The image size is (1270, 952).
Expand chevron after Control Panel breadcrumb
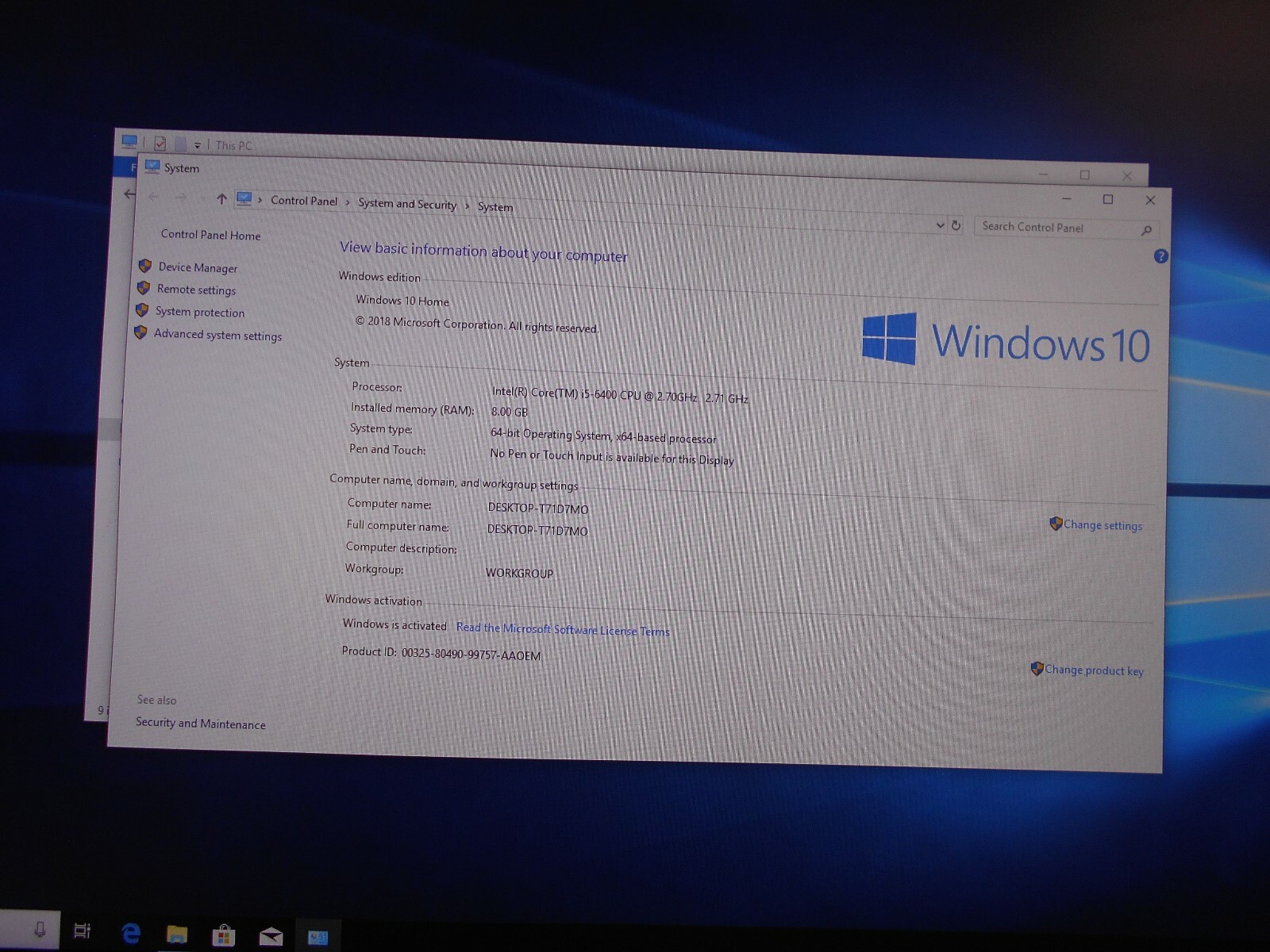tap(348, 202)
